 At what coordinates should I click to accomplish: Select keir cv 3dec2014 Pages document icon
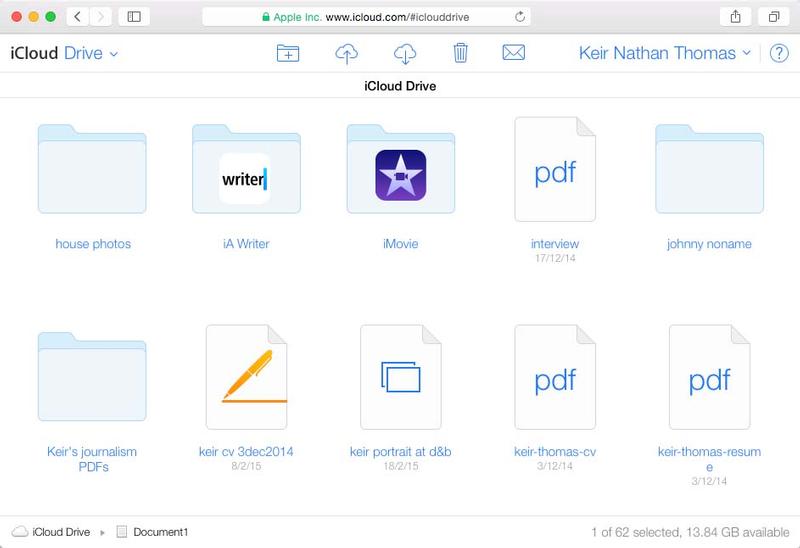tap(246, 377)
